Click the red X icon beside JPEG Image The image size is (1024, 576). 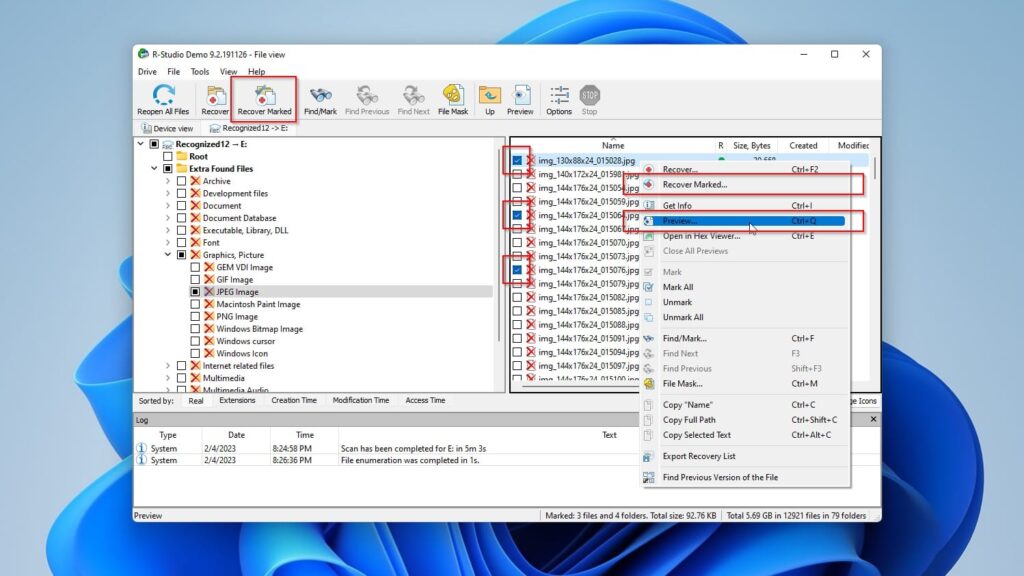(209, 292)
